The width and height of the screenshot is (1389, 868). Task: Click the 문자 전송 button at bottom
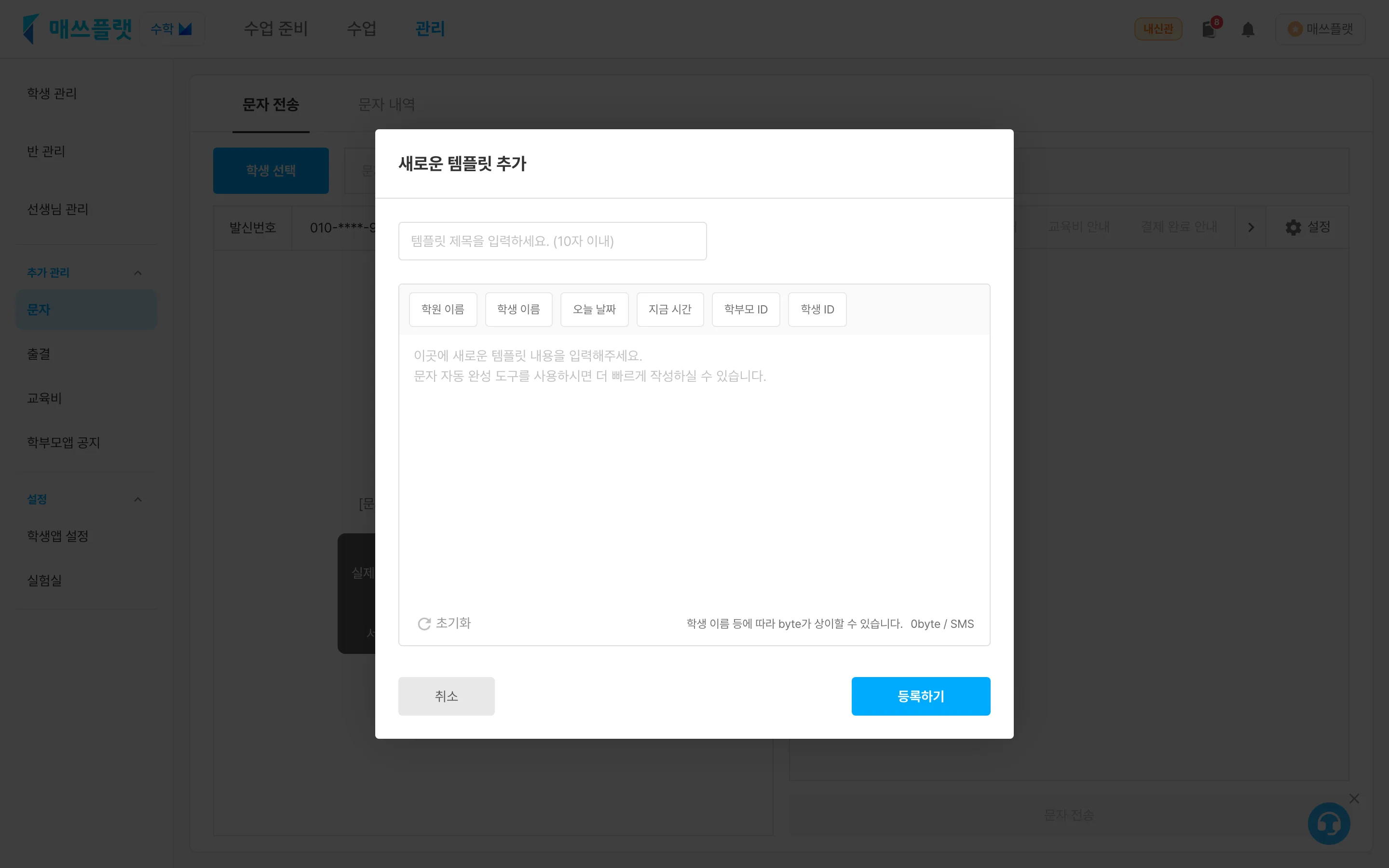point(1068,814)
